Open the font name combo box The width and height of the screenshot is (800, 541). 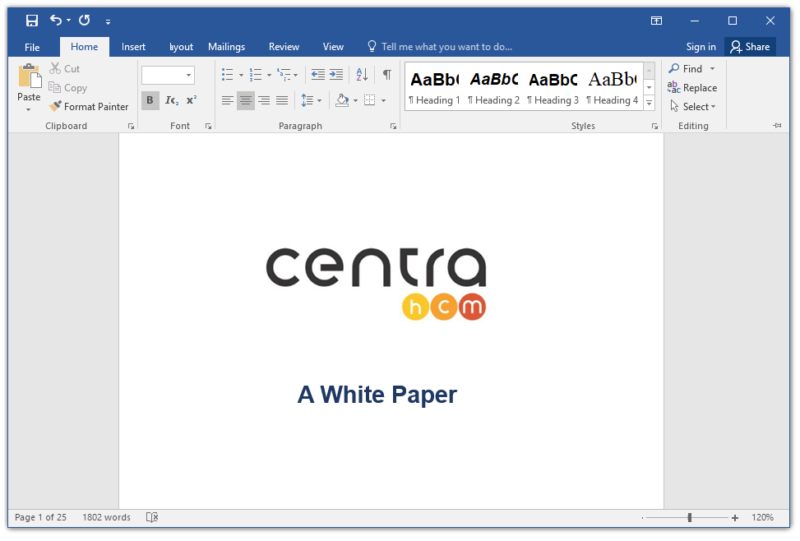[168, 75]
